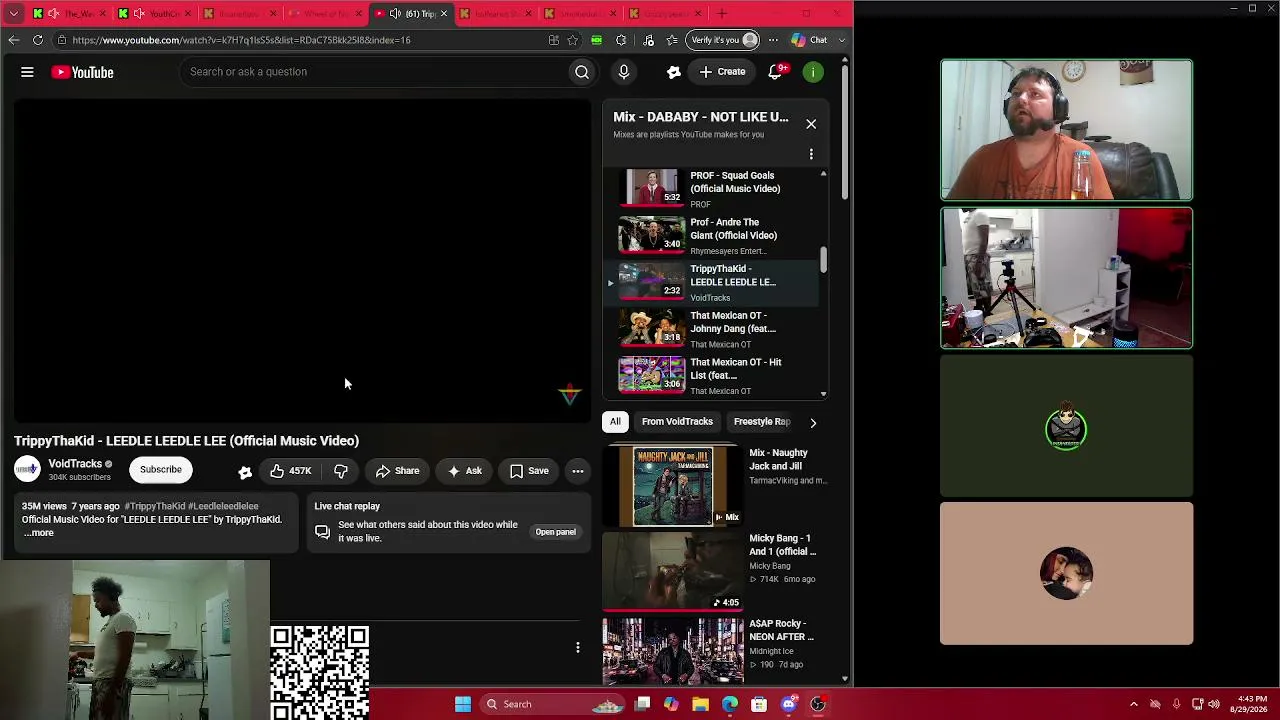Screen dimensions: 1280x720
Task: Open Microsoft Edge from the taskbar
Action: click(730, 704)
